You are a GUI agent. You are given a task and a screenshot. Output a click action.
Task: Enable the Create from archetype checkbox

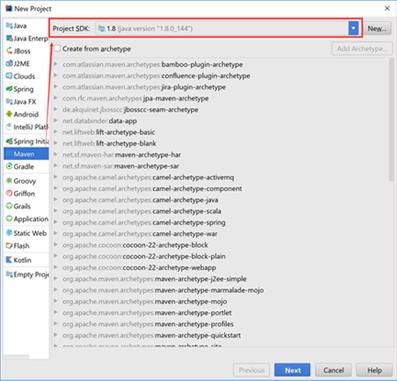(57, 49)
